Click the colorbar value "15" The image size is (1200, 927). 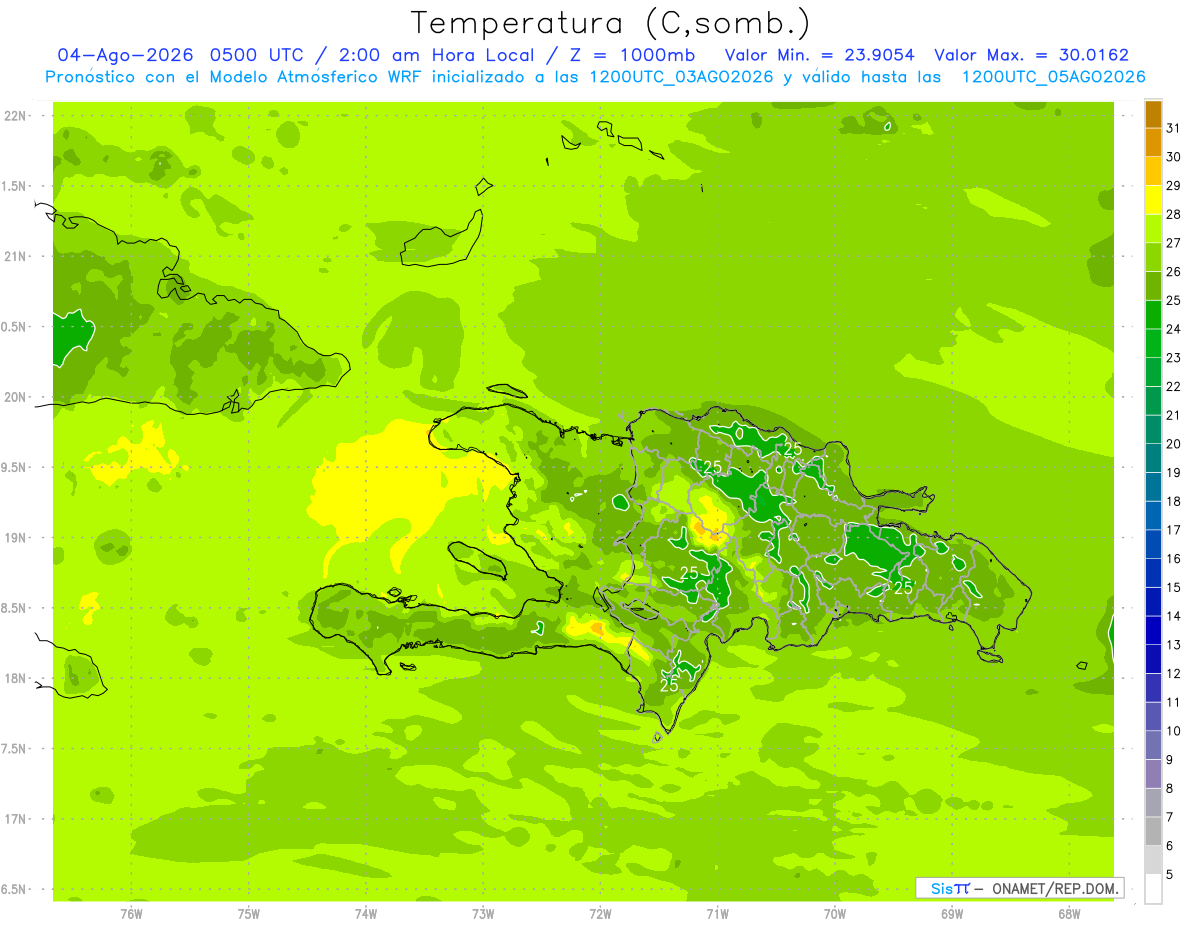tap(1174, 587)
